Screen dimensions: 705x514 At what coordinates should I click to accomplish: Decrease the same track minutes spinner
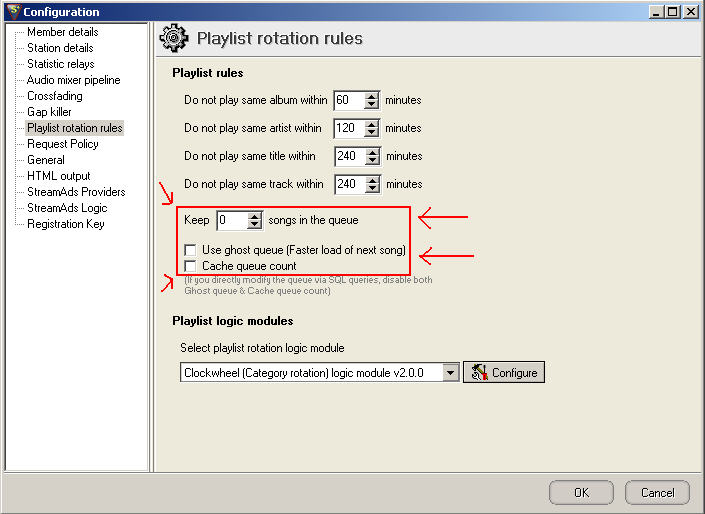click(x=372, y=189)
